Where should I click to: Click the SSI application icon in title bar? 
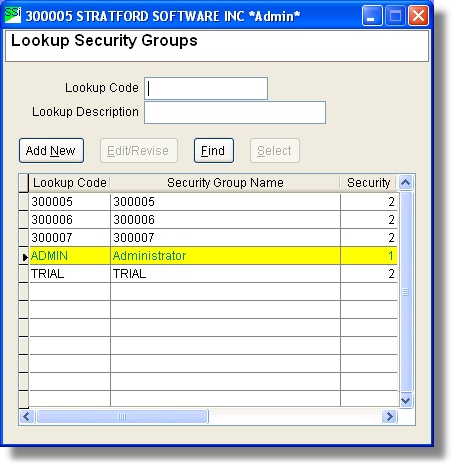13,15
